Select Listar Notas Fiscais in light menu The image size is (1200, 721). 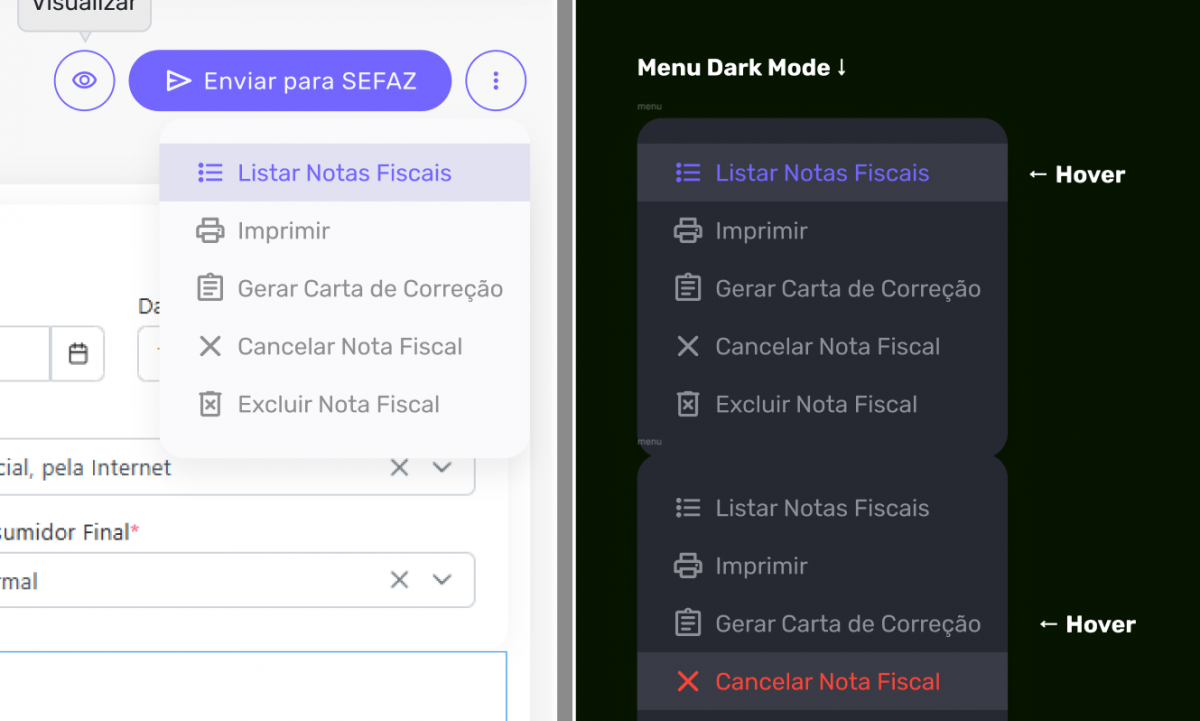tap(344, 173)
